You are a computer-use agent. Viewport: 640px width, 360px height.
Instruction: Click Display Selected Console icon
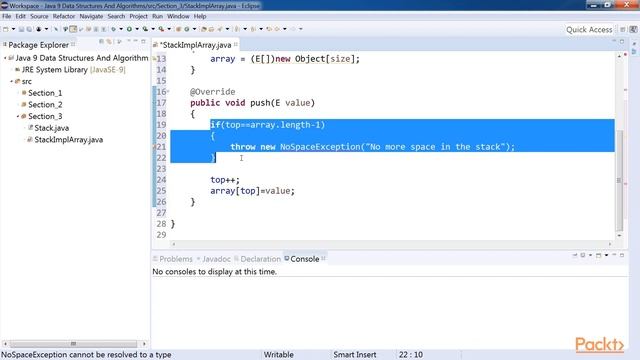(583, 255)
